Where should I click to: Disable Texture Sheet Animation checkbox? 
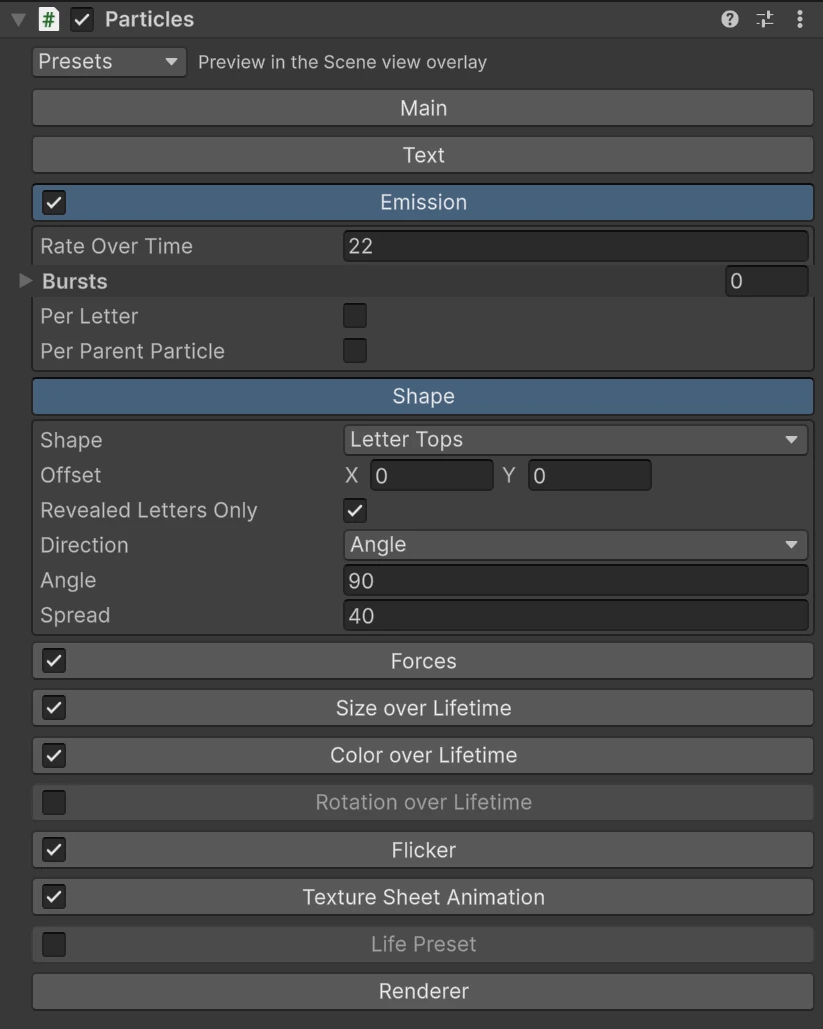[54, 896]
